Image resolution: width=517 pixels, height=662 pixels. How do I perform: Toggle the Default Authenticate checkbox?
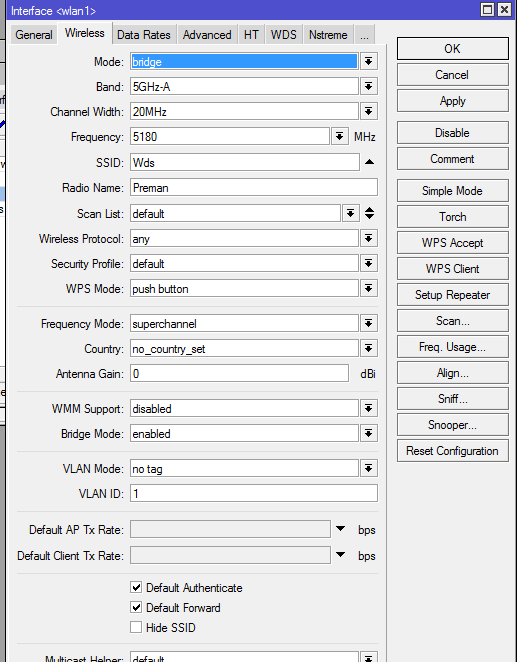pyautogui.click(x=136, y=587)
